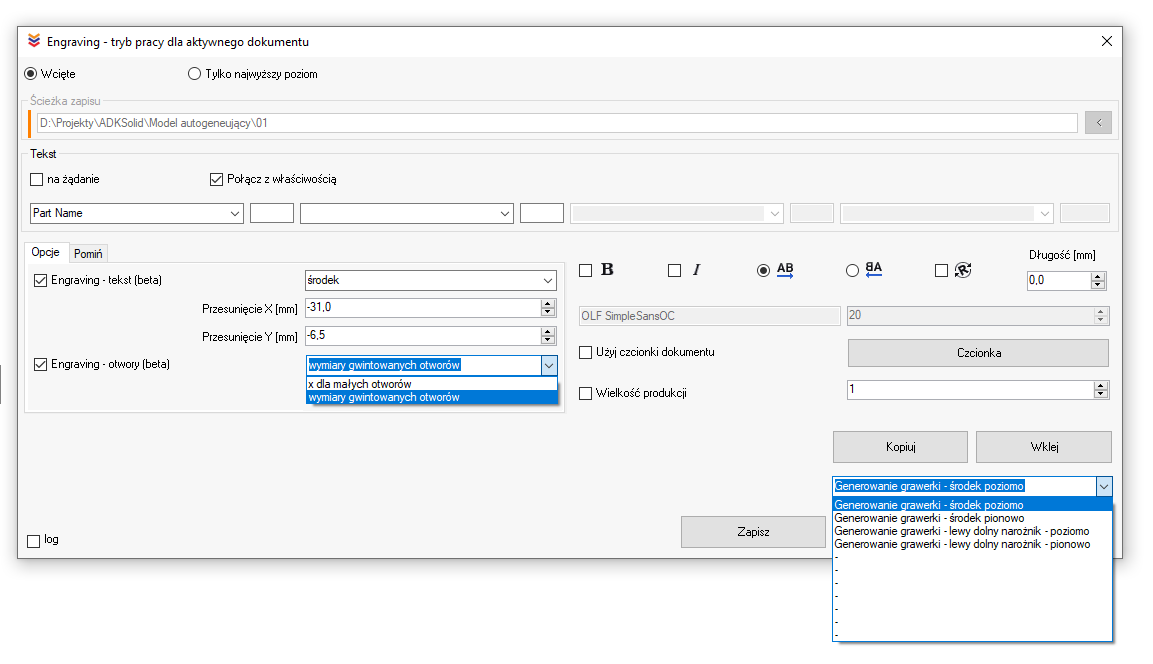Close the Engraving dialog window
The width and height of the screenshot is (1153, 664).
point(1107,41)
